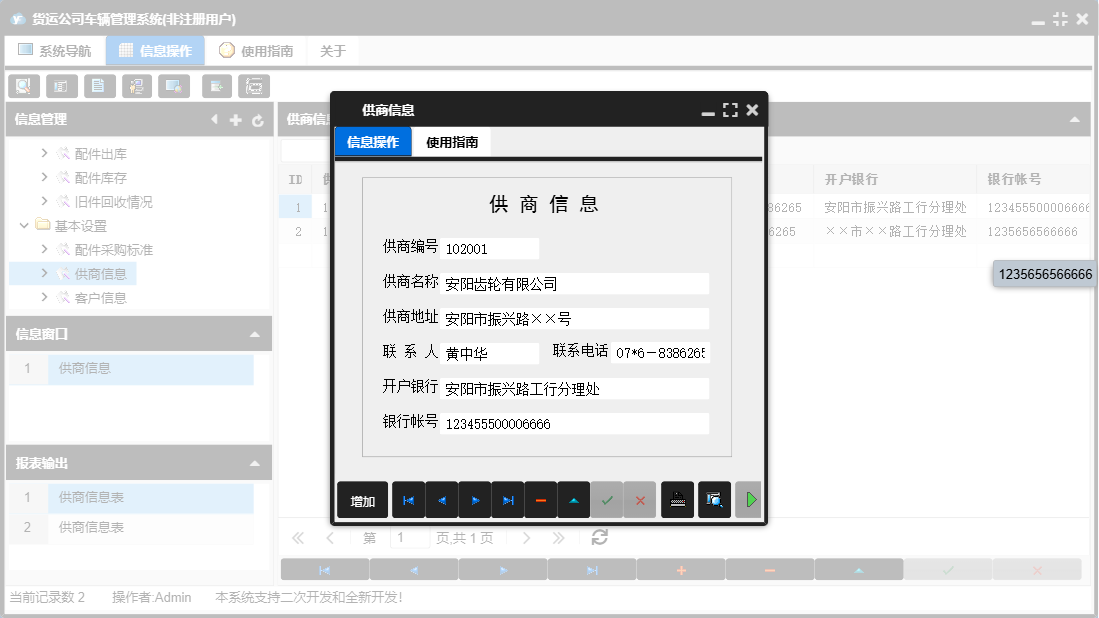Jump to the last record in supplier dialog

tap(507, 500)
